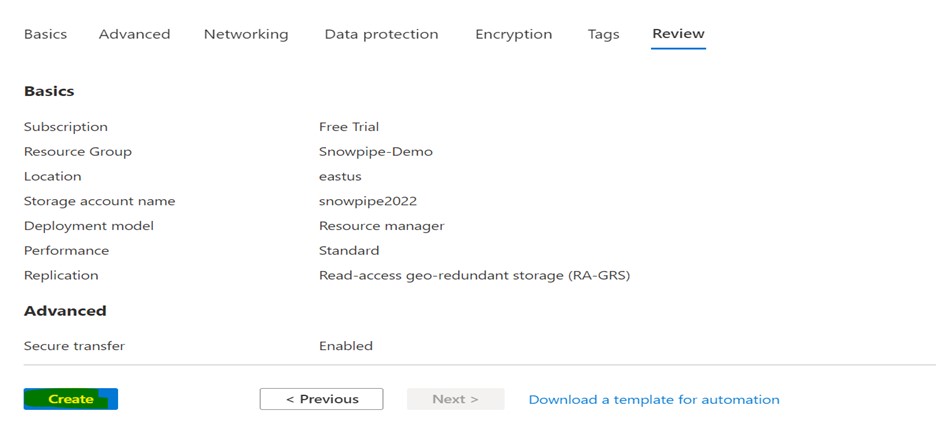Go to the Networking tab
Image resolution: width=936 pixels, height=431 pixels.
(x=245, y=34)
